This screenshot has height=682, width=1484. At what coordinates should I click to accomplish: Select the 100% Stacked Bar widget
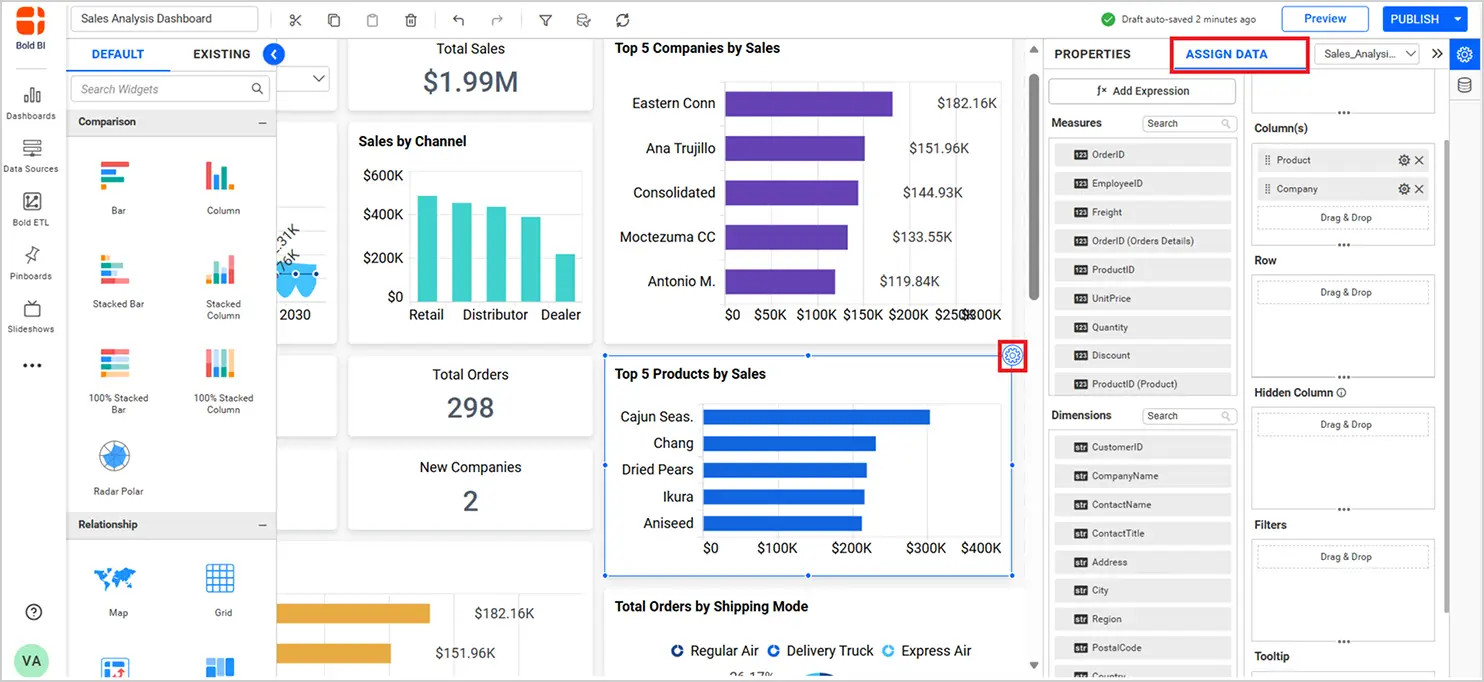118,380
